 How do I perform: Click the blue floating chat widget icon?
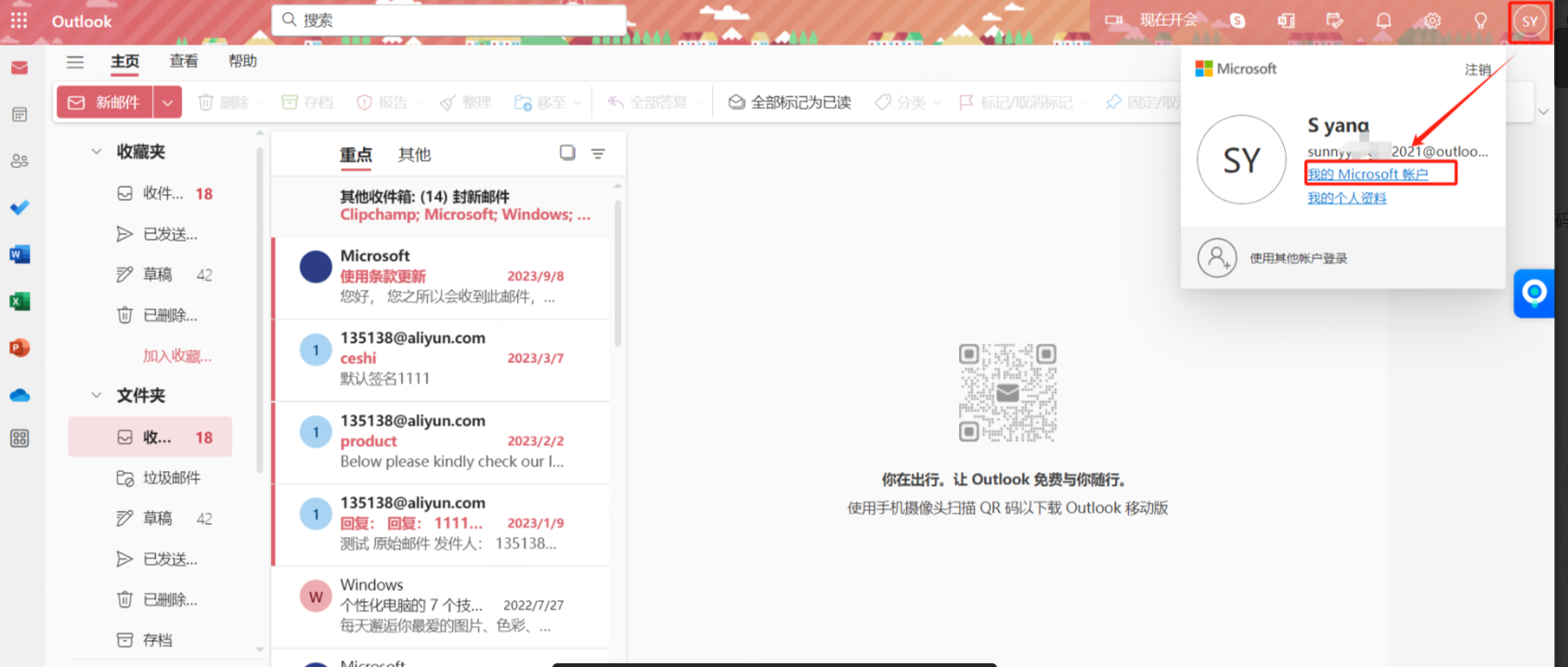click(x=1534, y=294)
